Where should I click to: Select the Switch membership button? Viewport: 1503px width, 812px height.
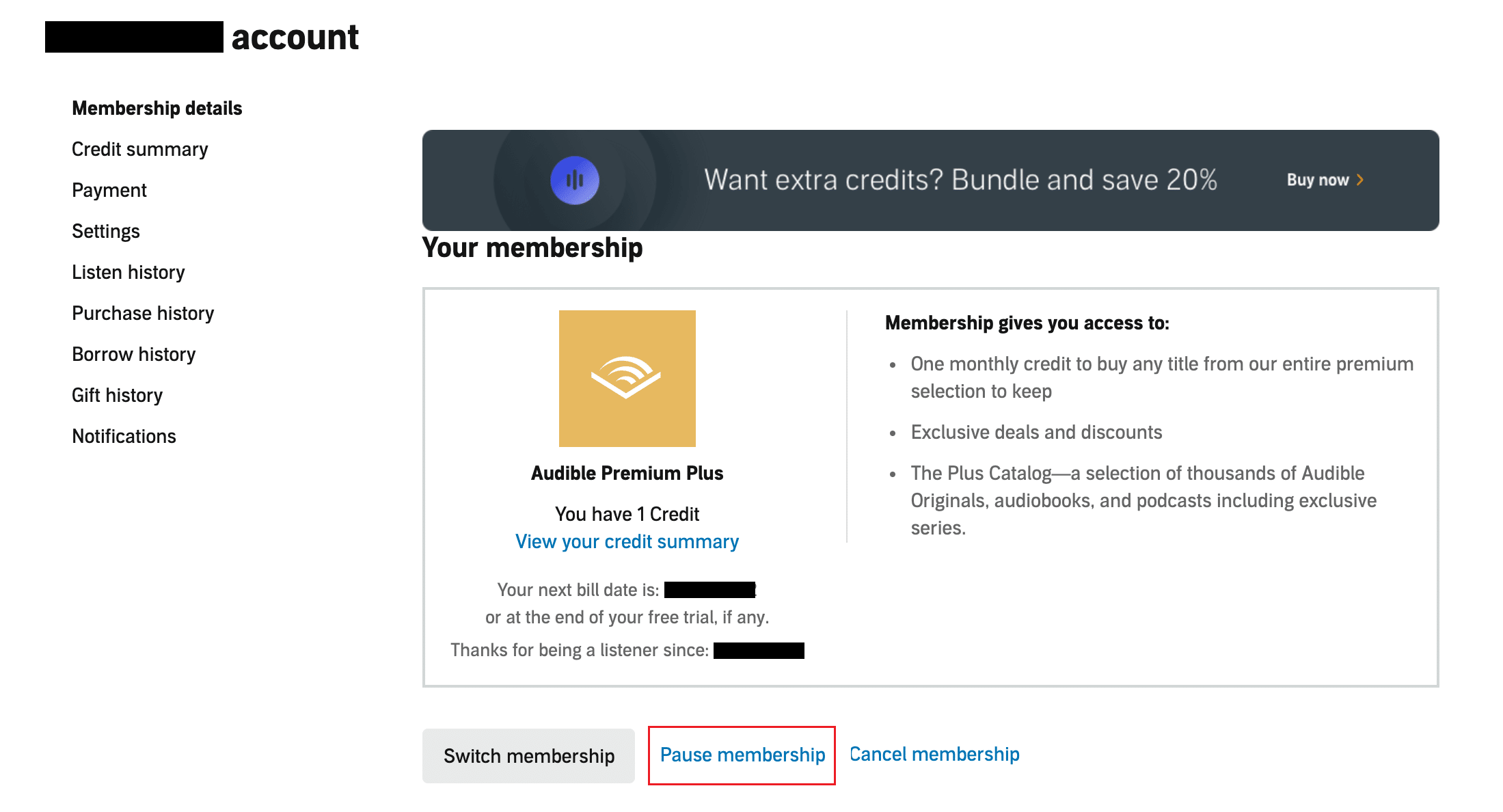pos(529,754)
